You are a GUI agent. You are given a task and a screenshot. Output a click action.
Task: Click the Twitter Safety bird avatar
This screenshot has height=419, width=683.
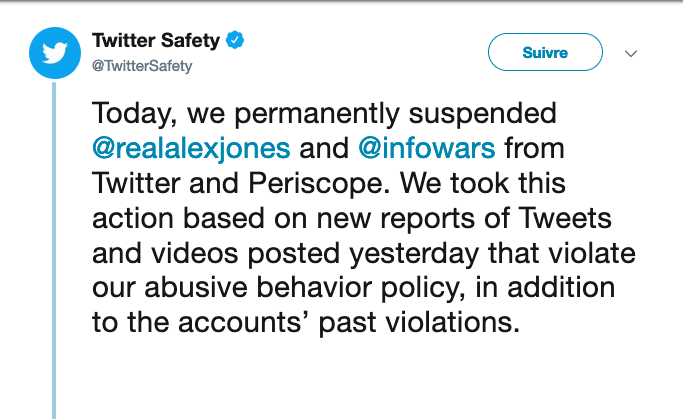pos(55,53)
